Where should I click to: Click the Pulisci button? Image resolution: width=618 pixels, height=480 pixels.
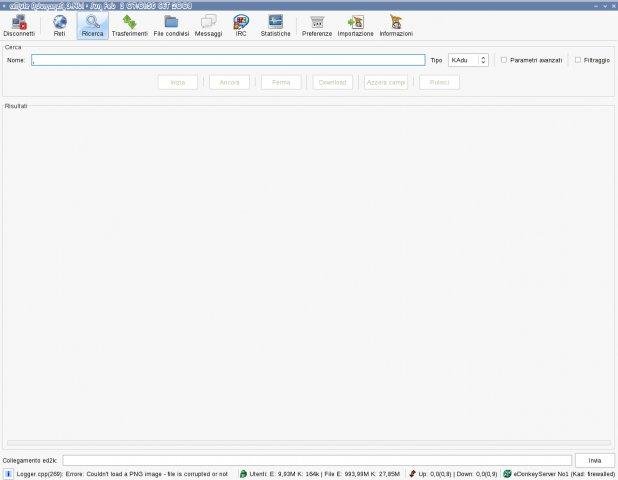pyautogui.click(x=439, y=82)
